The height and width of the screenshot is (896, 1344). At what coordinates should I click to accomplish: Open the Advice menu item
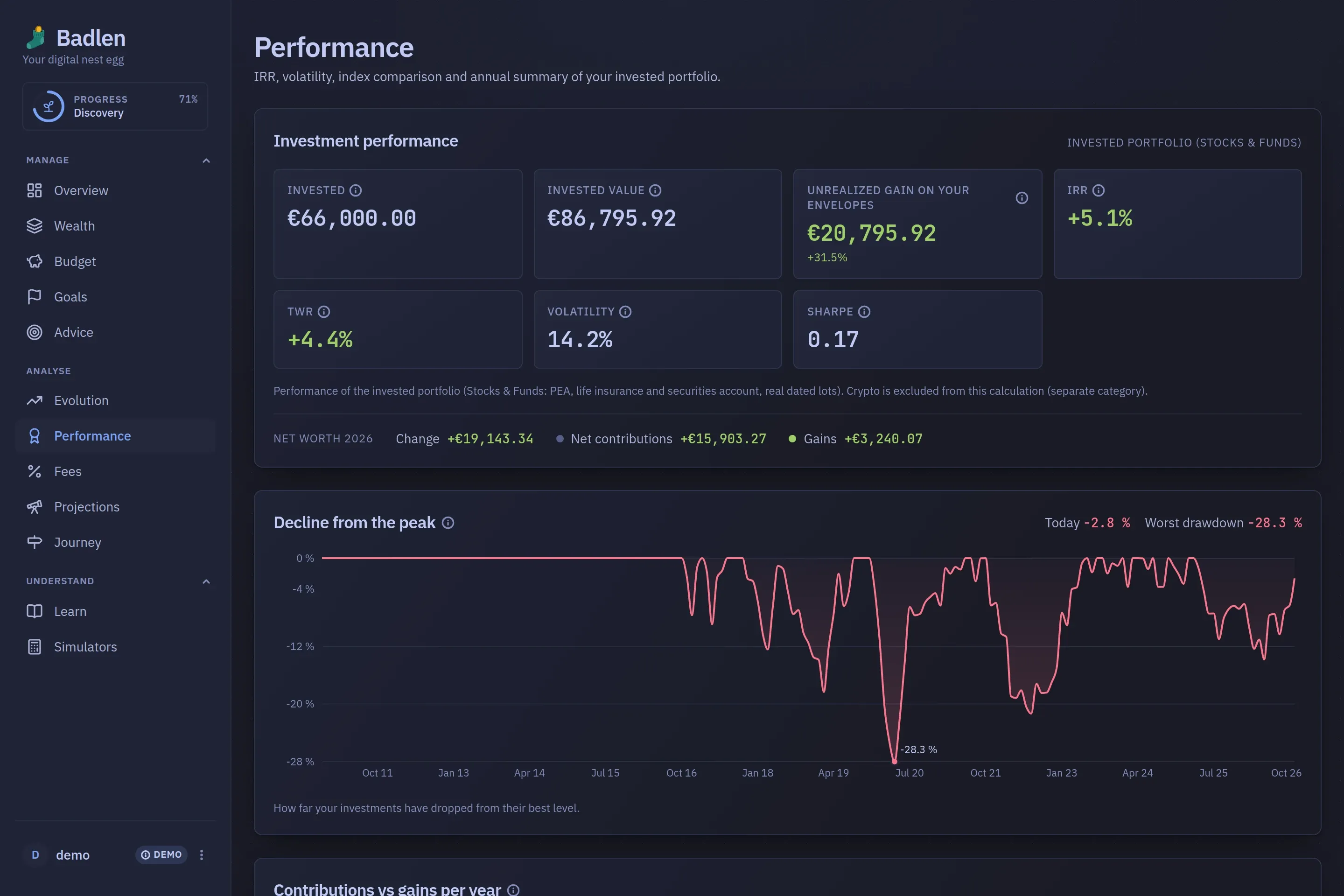[115, 332]
